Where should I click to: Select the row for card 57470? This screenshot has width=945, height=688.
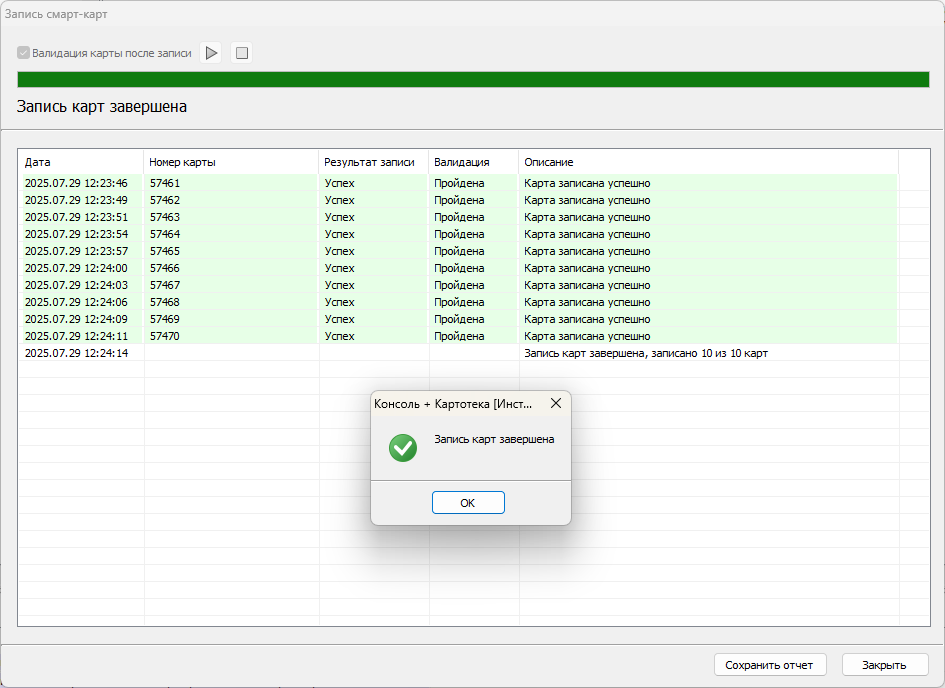point(165,336)
